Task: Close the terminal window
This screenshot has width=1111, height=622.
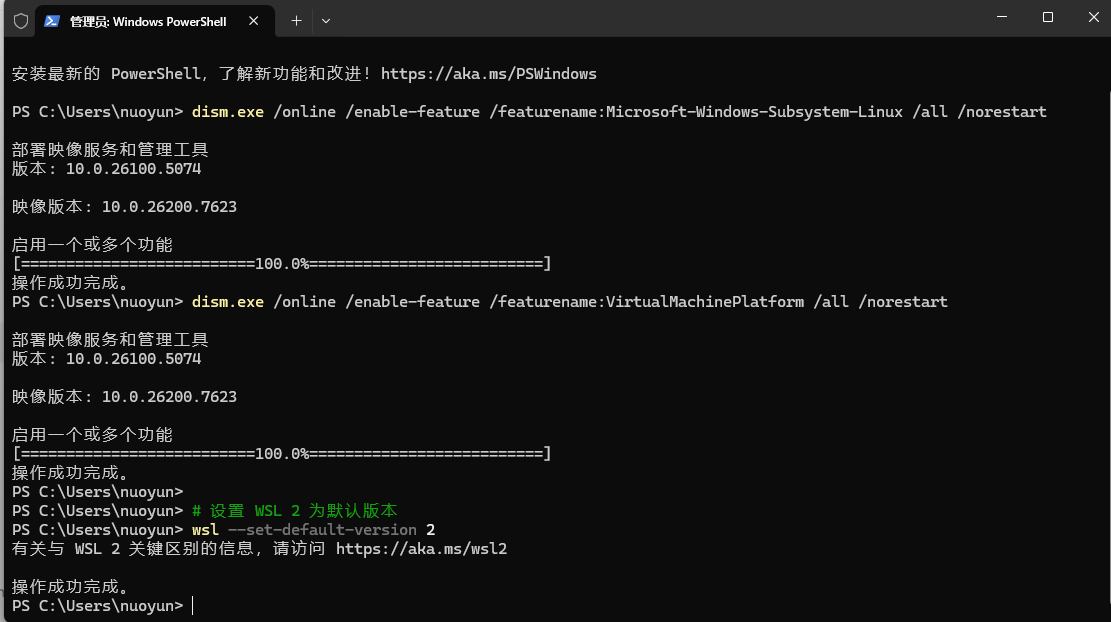Action: click(1093, 17)
